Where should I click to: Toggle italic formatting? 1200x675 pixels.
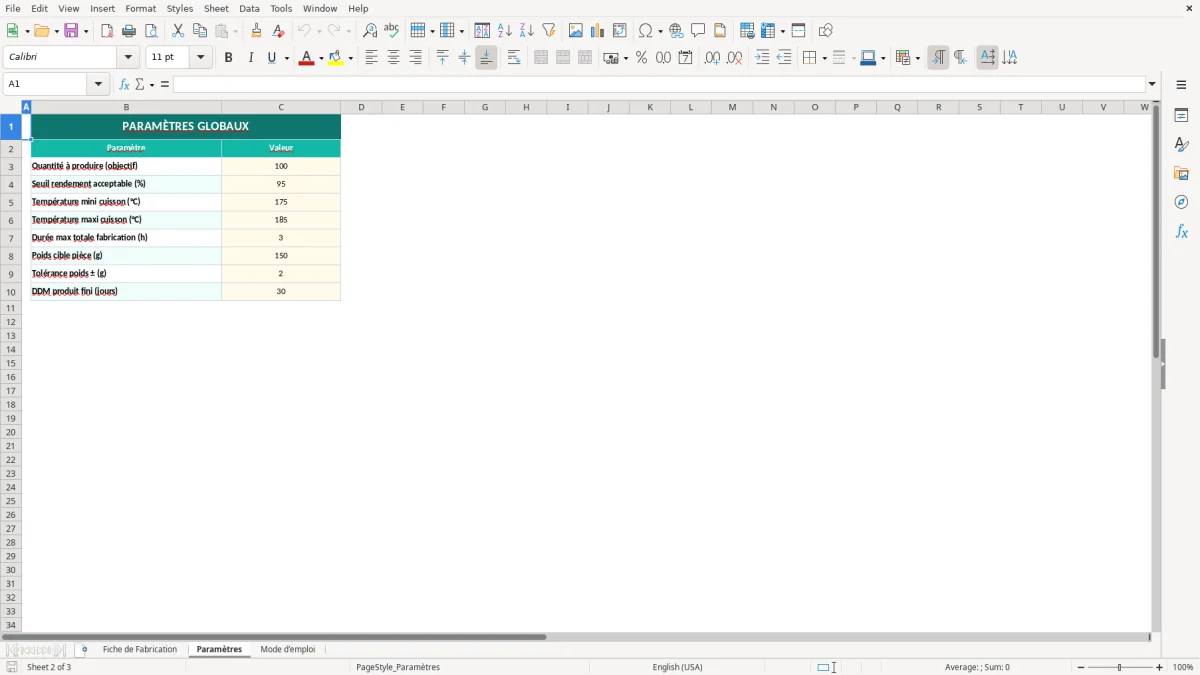[x=251, y=58]
